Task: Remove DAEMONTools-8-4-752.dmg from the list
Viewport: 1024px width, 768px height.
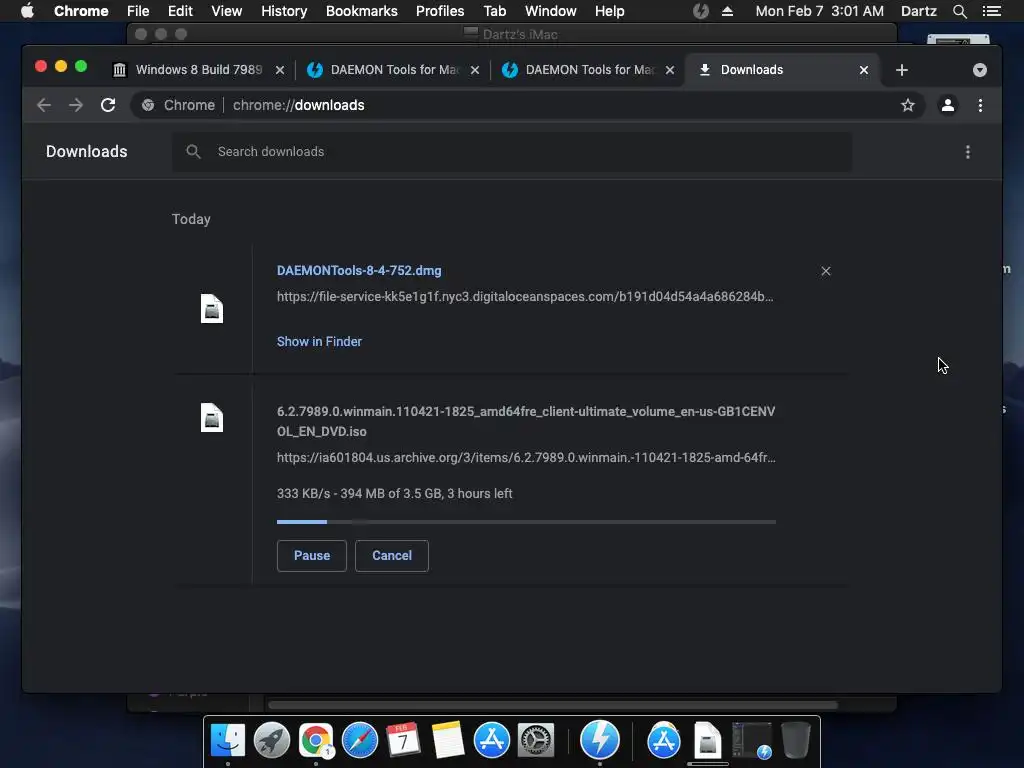Action: coord(825,271)
